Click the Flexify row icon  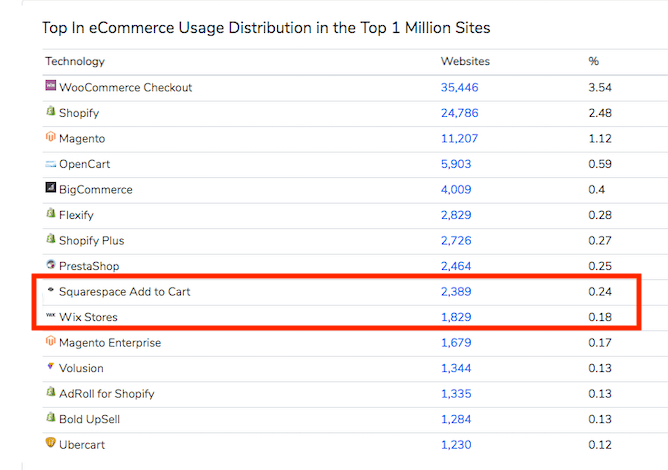tap(51, 213)
